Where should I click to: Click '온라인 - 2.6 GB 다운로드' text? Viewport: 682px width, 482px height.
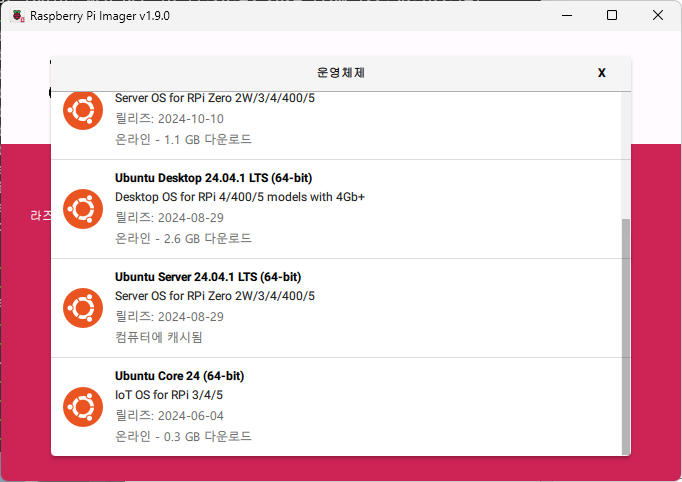point(183,238)
